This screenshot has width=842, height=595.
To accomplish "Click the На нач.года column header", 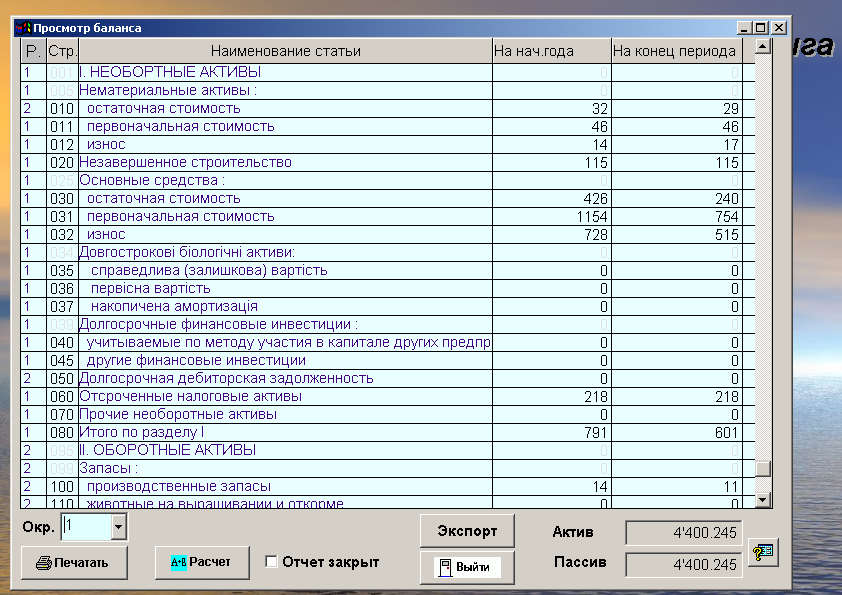I will click(x=551, y=51).
